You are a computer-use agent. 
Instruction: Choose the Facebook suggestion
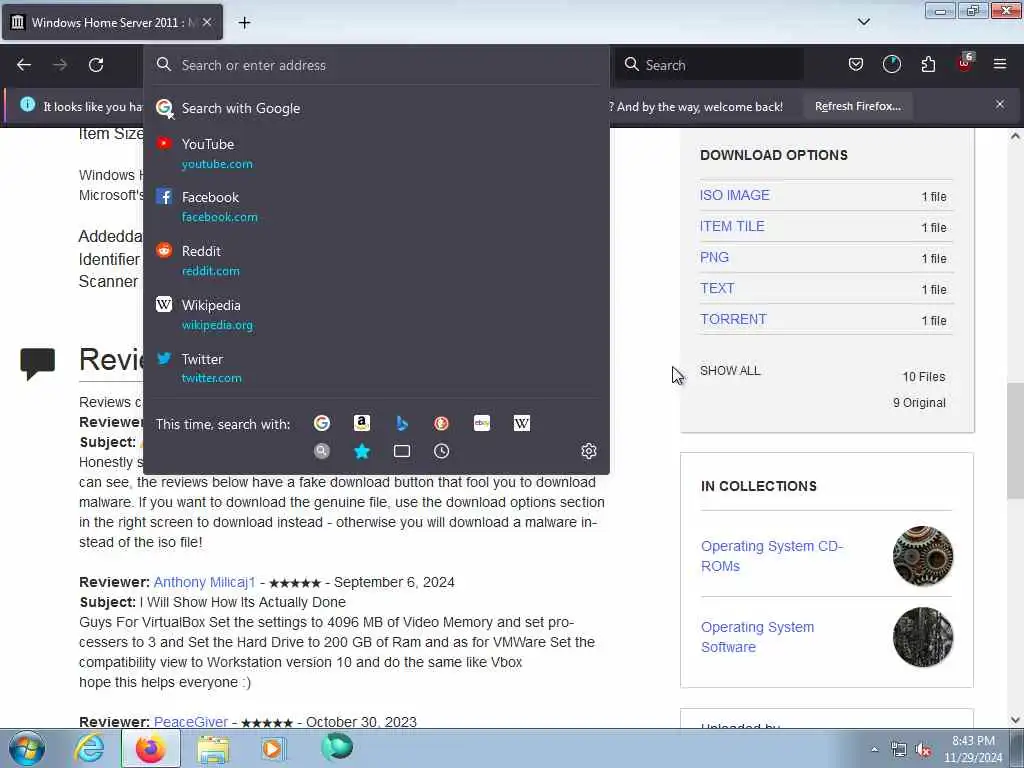tap(376, 206)
